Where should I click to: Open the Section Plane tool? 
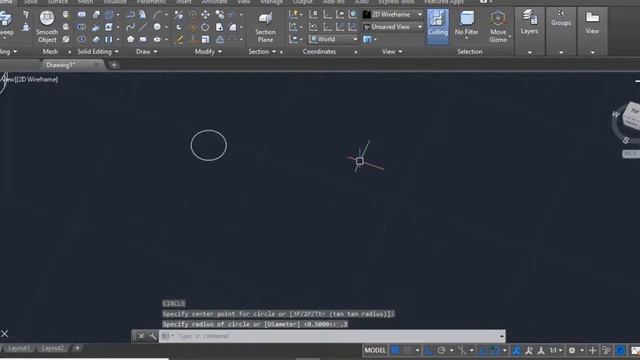265,27
